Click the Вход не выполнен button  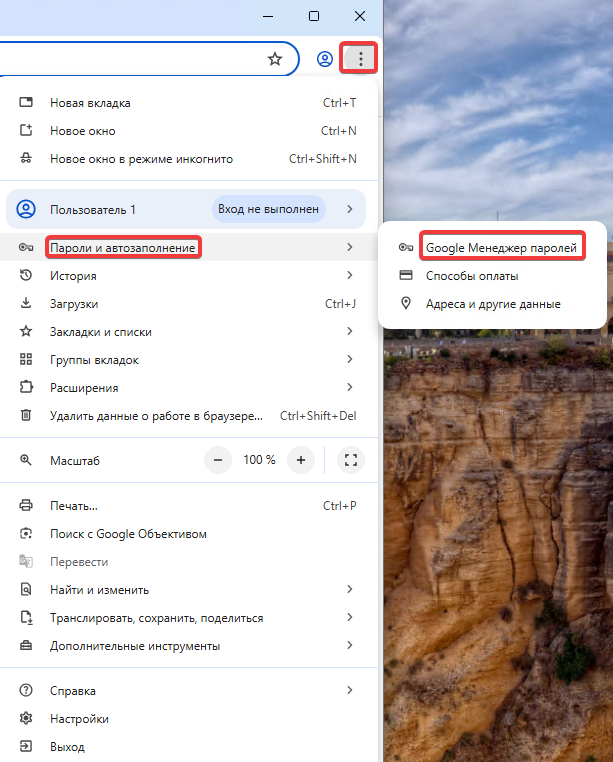pyautogui.click(x=270, y=209)
